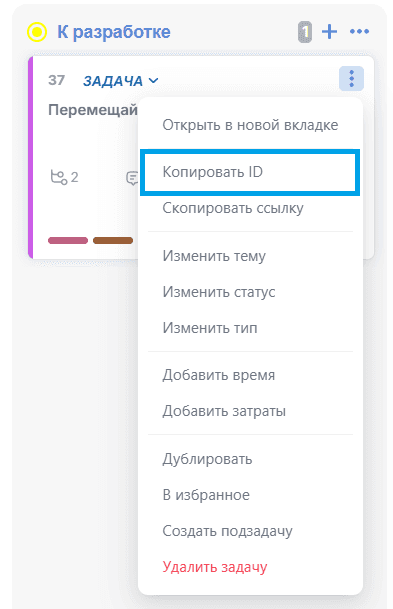Click the pink color tag on card

[68, 240]
